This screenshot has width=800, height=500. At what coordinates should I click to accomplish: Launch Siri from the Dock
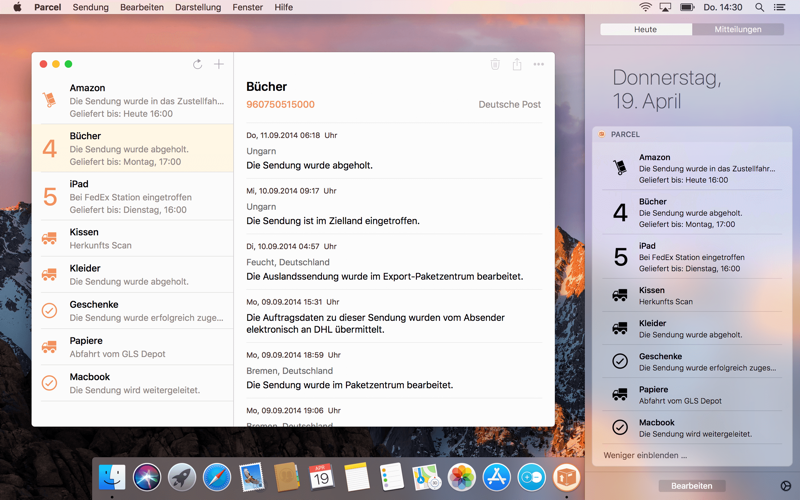pyautogui.click(x=147, y=478)
